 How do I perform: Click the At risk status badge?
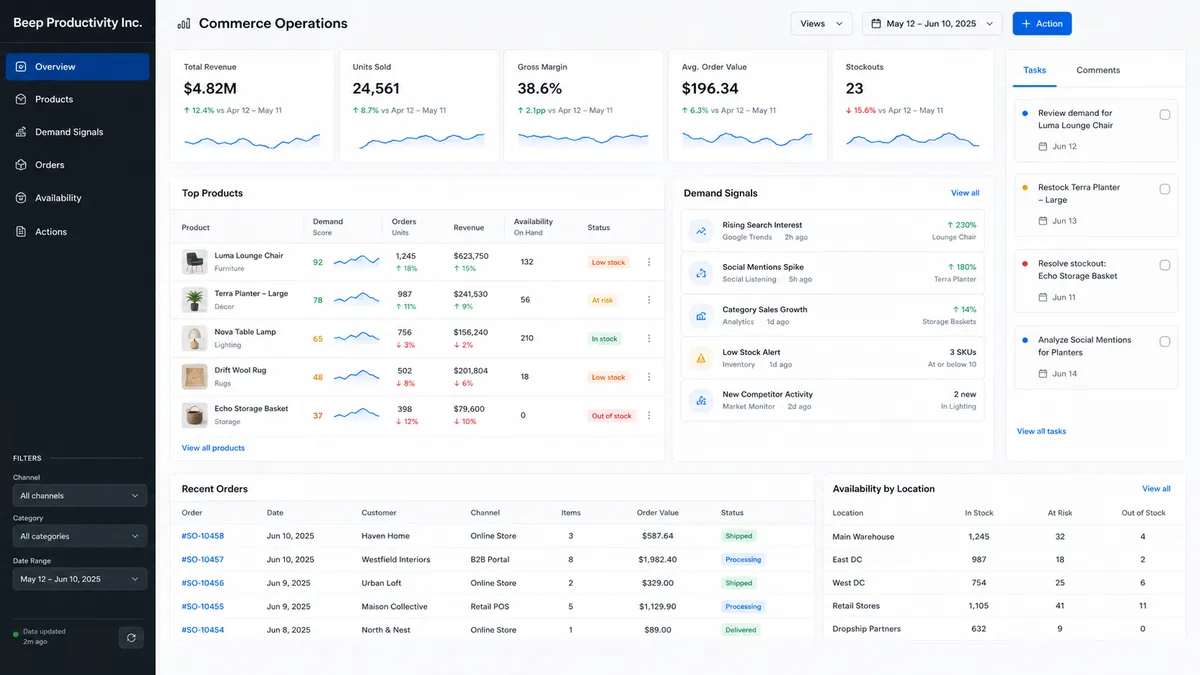pyautogui.click(x=602, y=300)
